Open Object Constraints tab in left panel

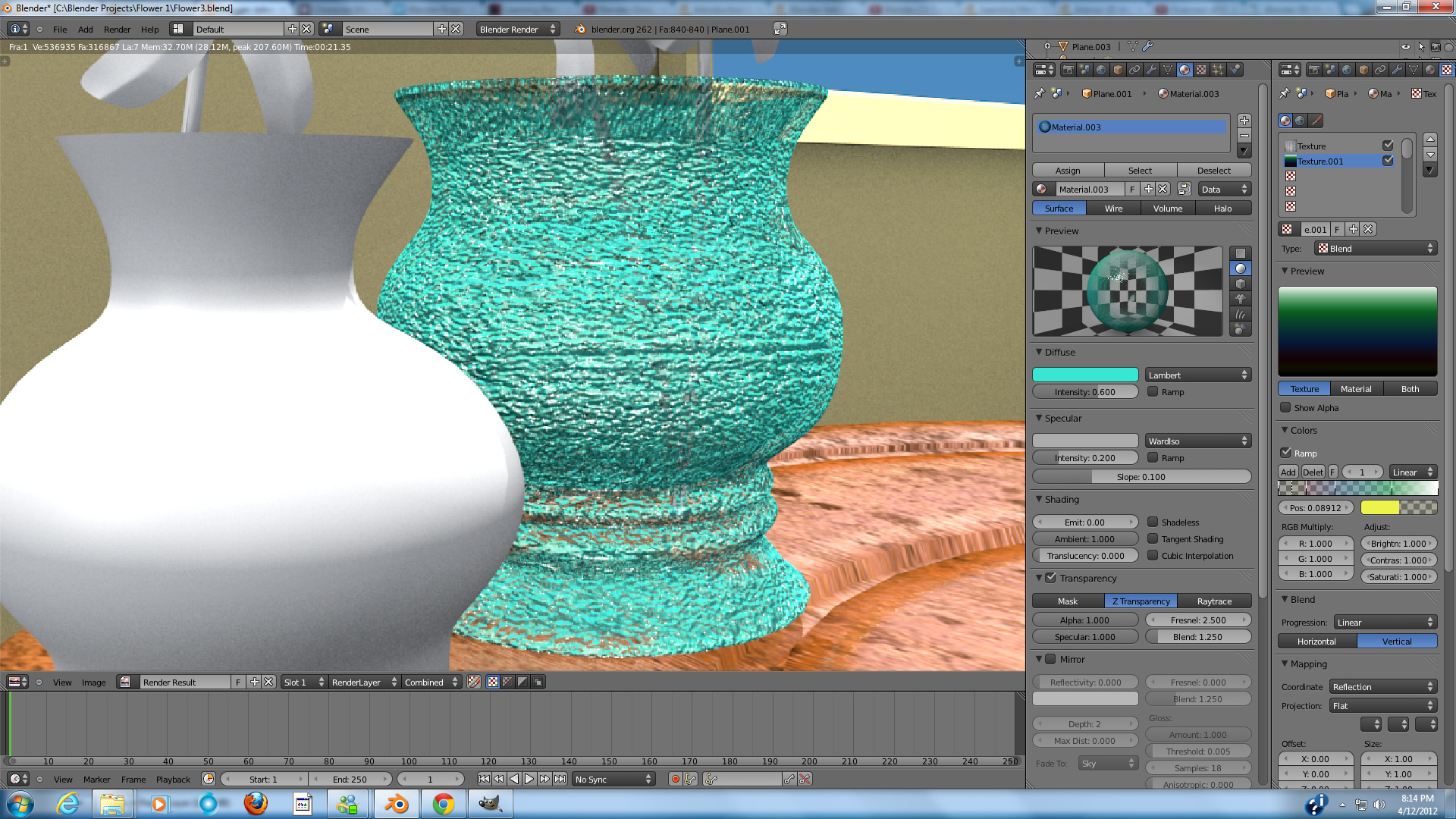coord(1134,70)
